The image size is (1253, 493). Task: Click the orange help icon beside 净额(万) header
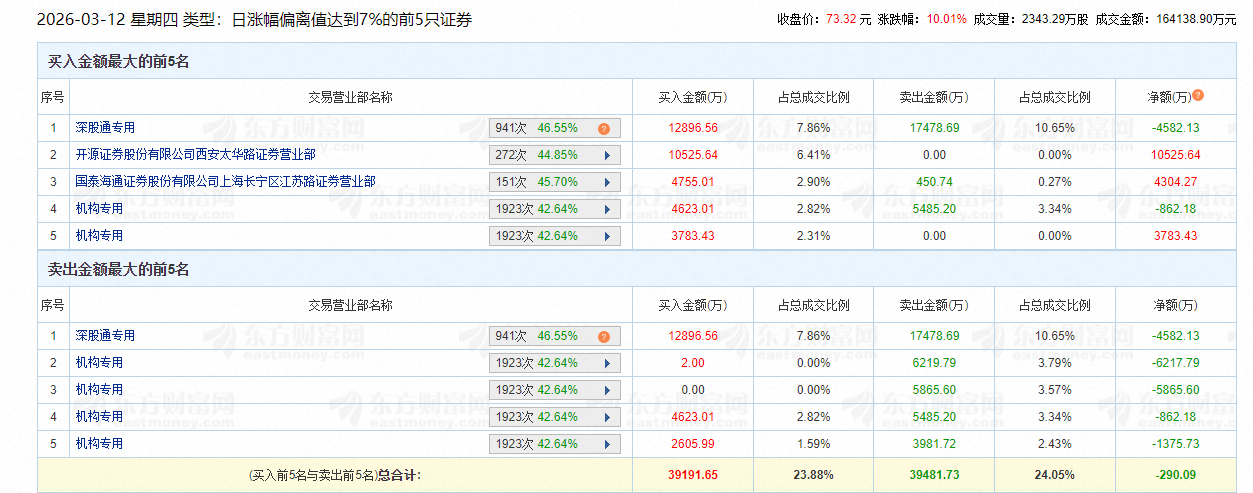click(x=1198, y=96)
